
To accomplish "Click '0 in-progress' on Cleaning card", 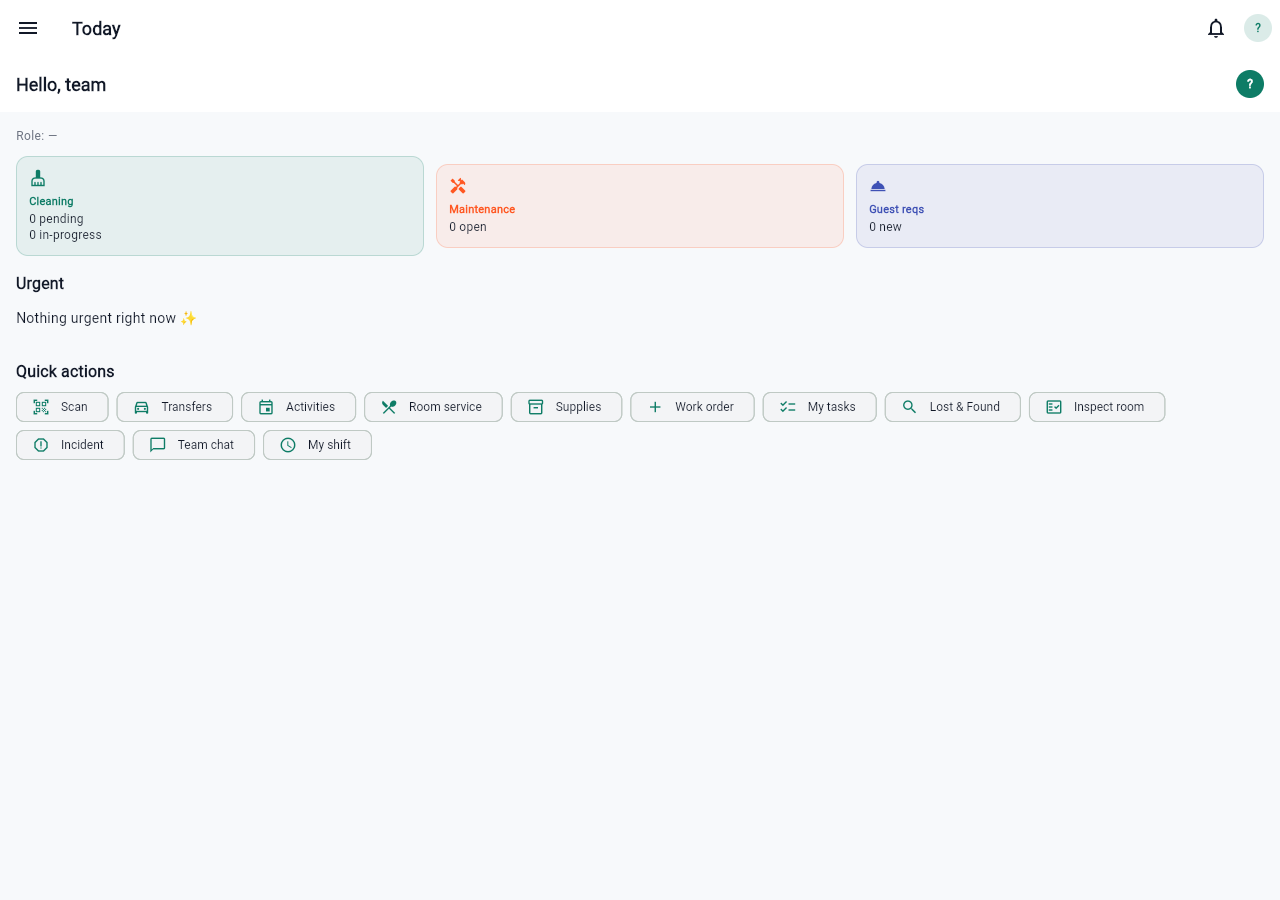I will (x=65, y=235).
